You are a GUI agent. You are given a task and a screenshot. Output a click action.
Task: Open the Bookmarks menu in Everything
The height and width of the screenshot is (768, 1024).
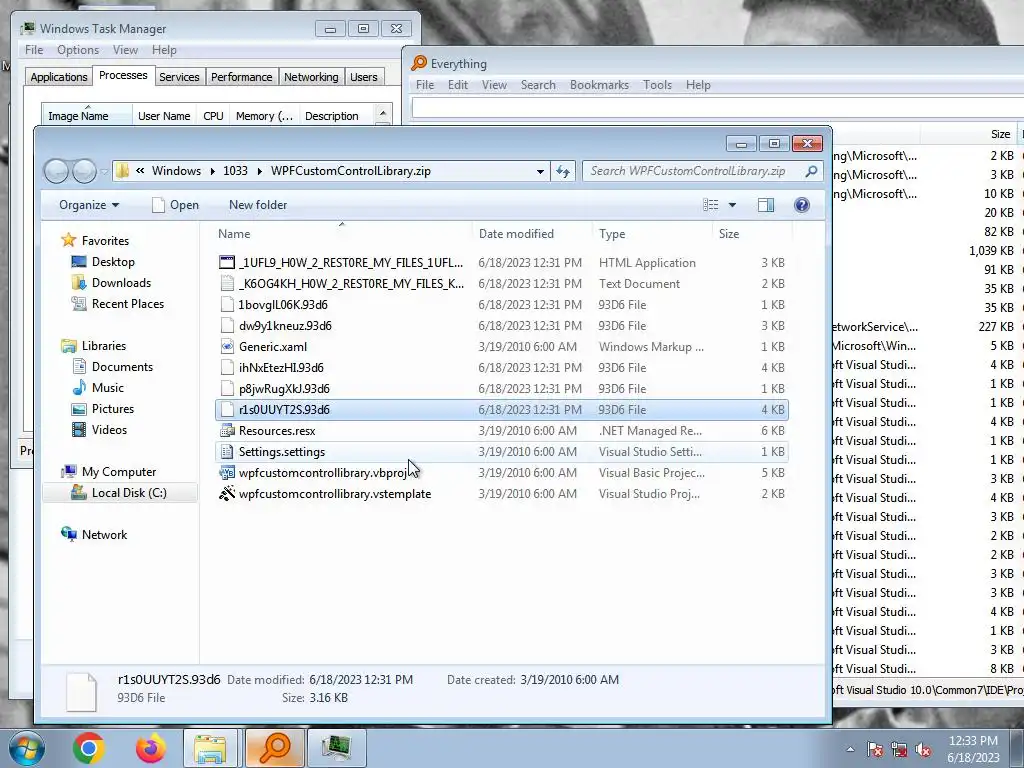tap(599, 85)
